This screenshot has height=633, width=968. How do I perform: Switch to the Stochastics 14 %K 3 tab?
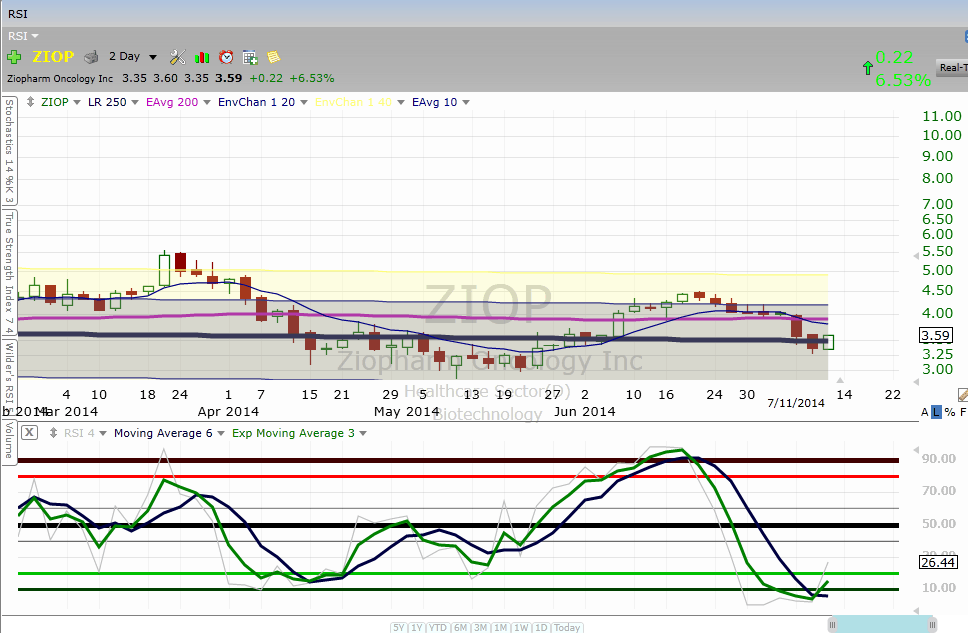pos(8,150)
